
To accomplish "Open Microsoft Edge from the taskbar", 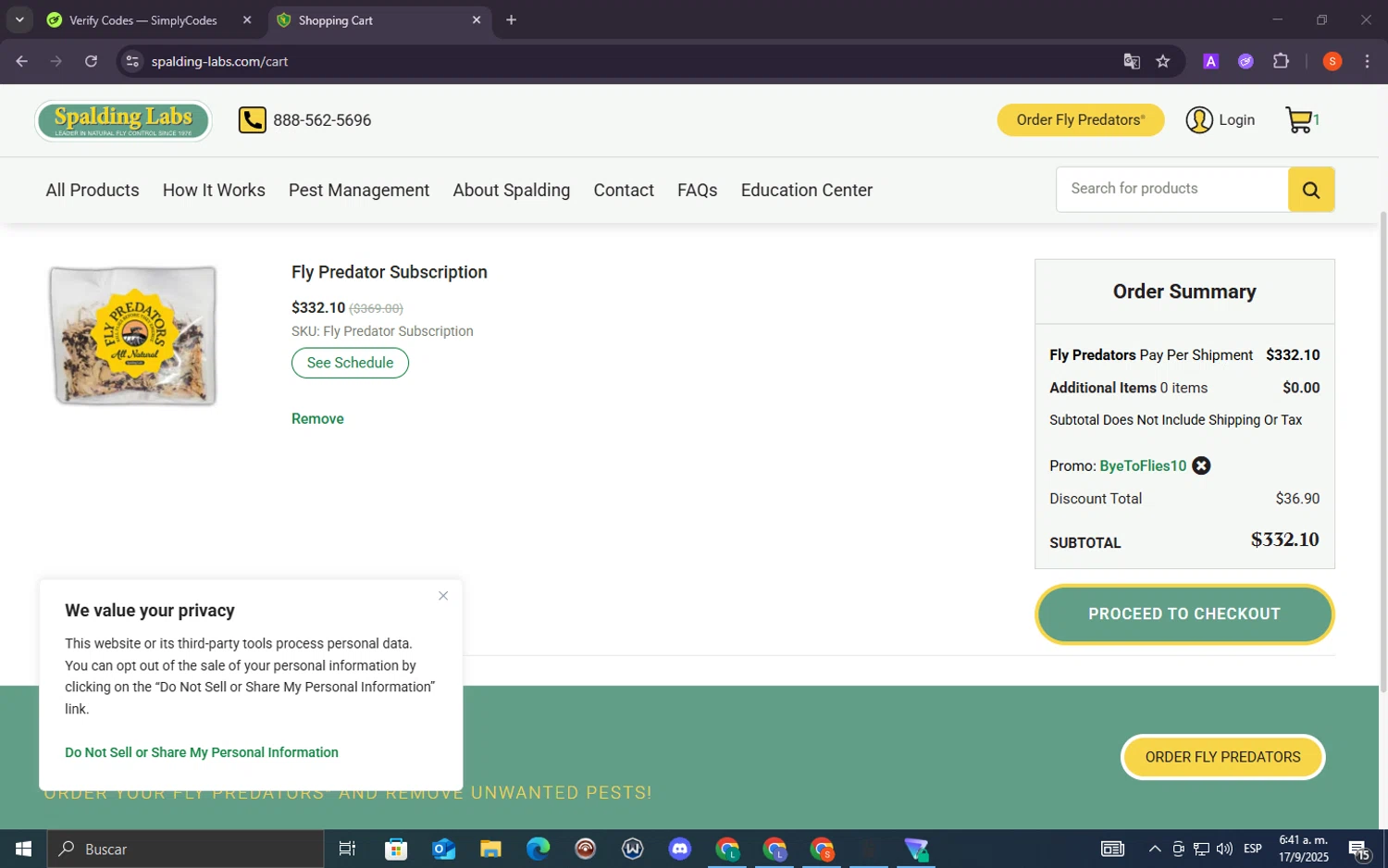I will tap(538, 849).
